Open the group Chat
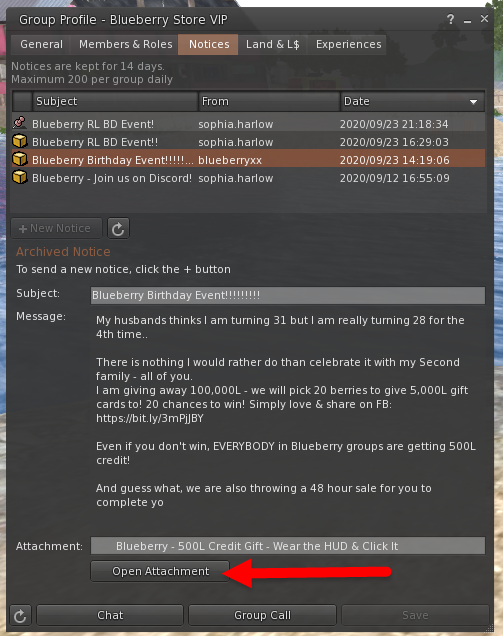Screen dimensions: 503x636 click(110, 615)
